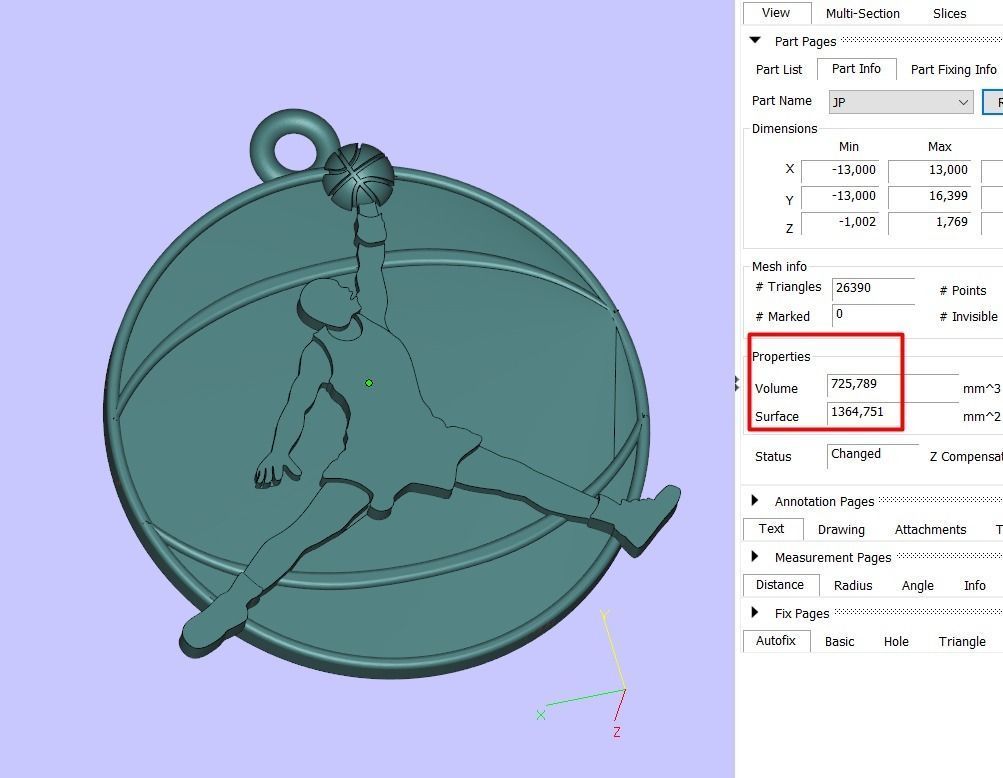Select the Part Info tab
The width and height of the screenshot is (1003, 778).
[856, 68]
